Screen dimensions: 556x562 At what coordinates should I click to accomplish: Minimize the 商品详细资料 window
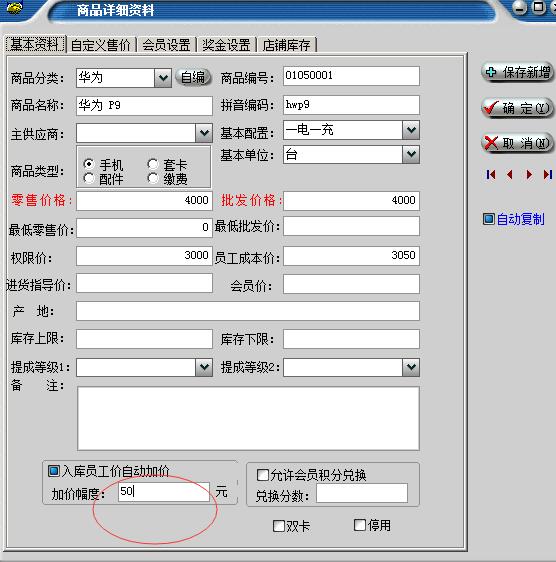click(x=519, y=8)
